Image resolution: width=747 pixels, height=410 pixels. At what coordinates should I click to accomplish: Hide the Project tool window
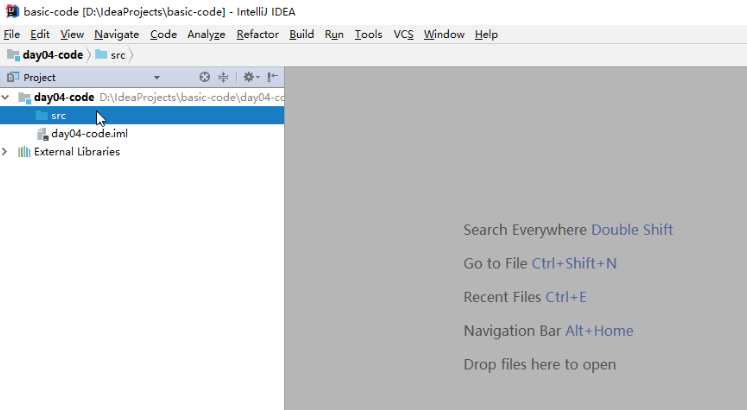point(273,77)
